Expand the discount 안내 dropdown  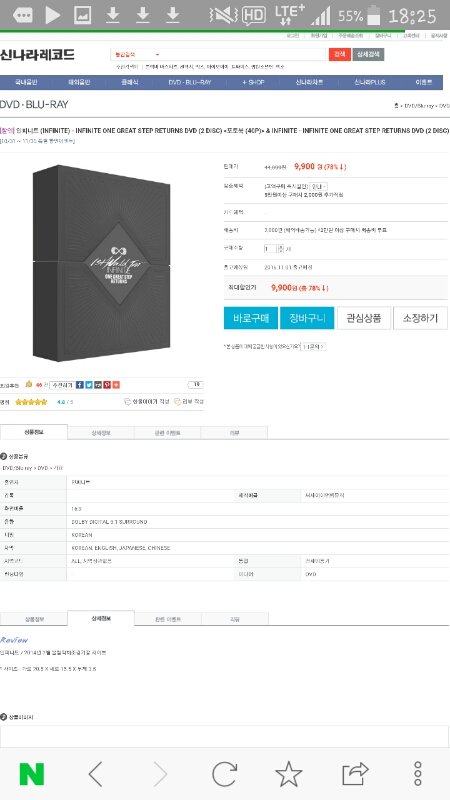319,187
